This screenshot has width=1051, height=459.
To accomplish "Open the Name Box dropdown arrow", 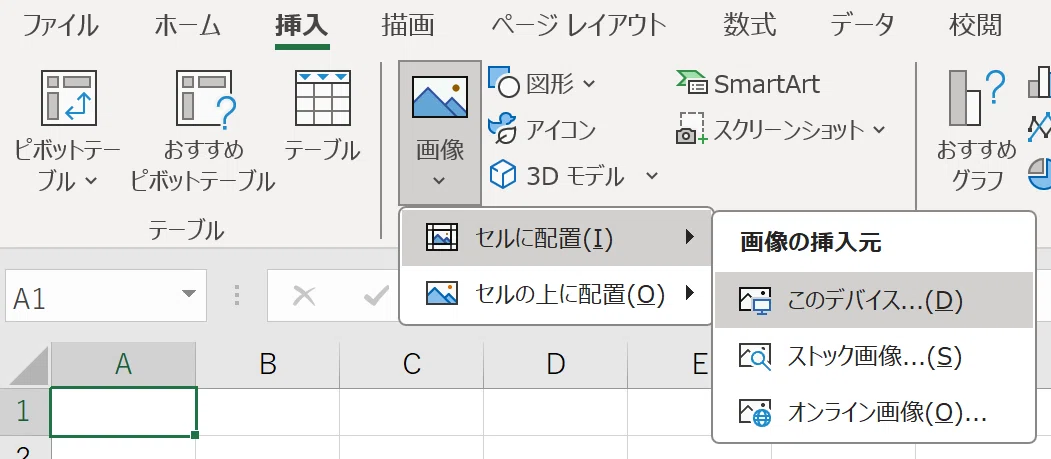I will 189,294.
